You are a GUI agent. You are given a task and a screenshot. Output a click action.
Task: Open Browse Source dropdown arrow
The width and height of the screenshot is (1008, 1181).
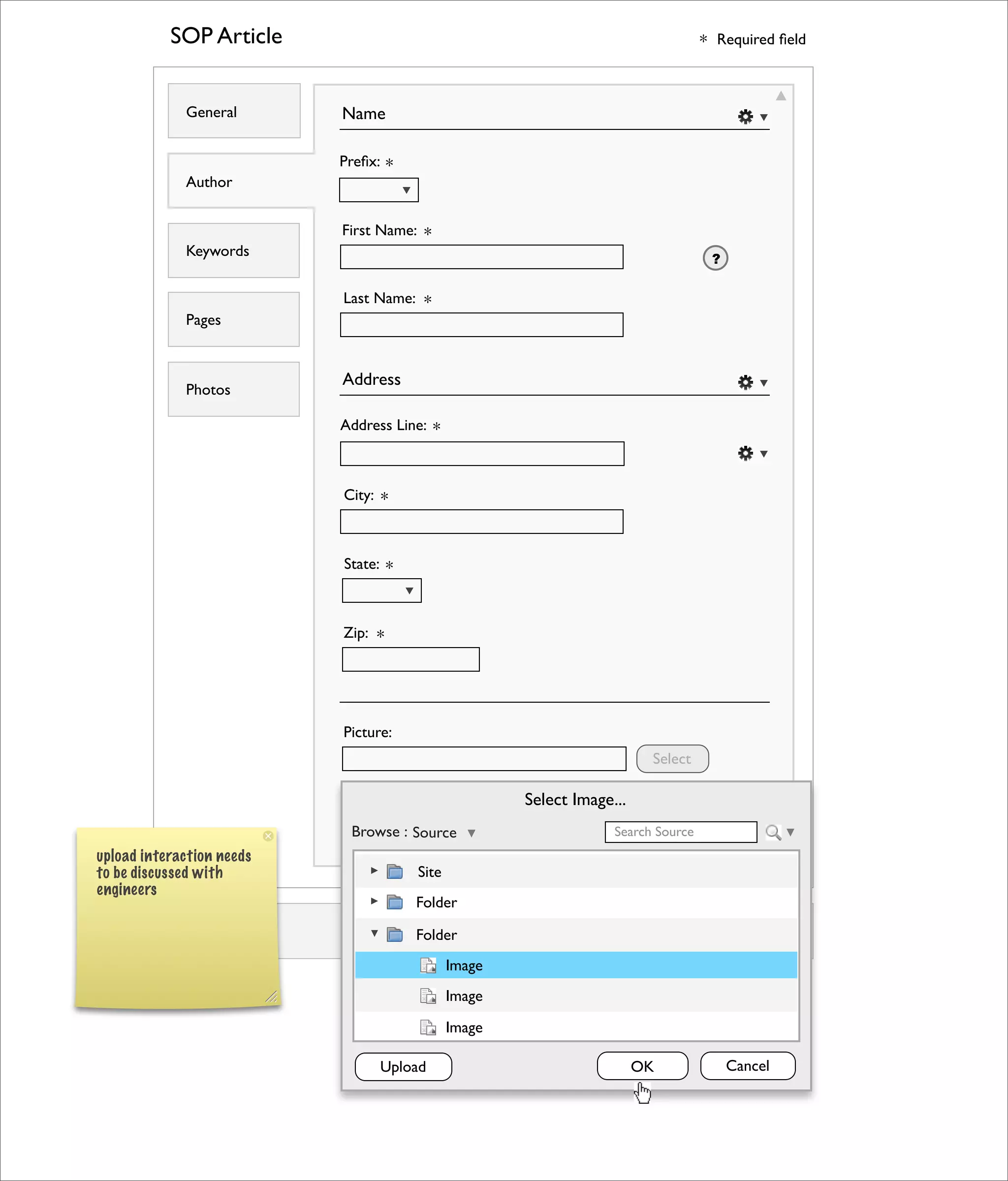click(x=472, y=833)
